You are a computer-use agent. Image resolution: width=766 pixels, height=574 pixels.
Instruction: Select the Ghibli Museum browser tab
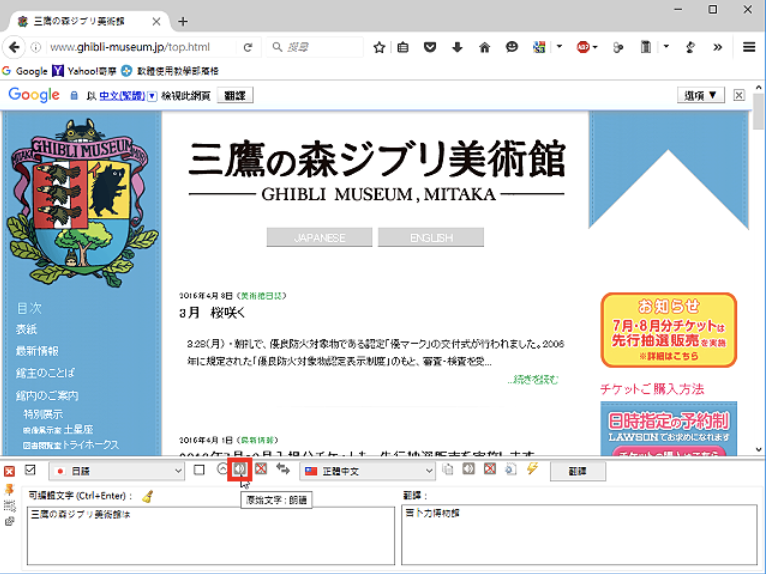point(88,21)
